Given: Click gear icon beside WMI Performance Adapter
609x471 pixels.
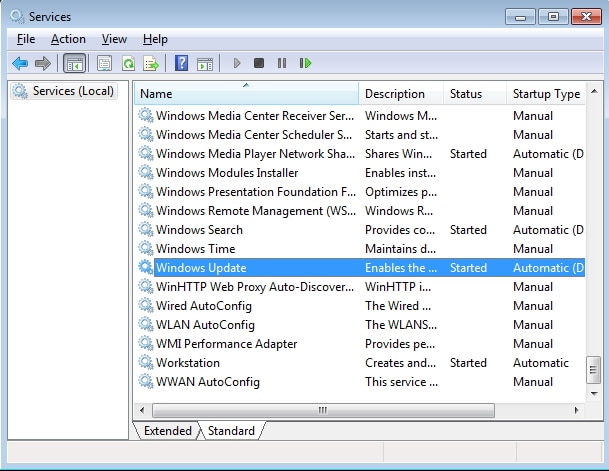Looking at the screenshot, I should pos(146,343).
